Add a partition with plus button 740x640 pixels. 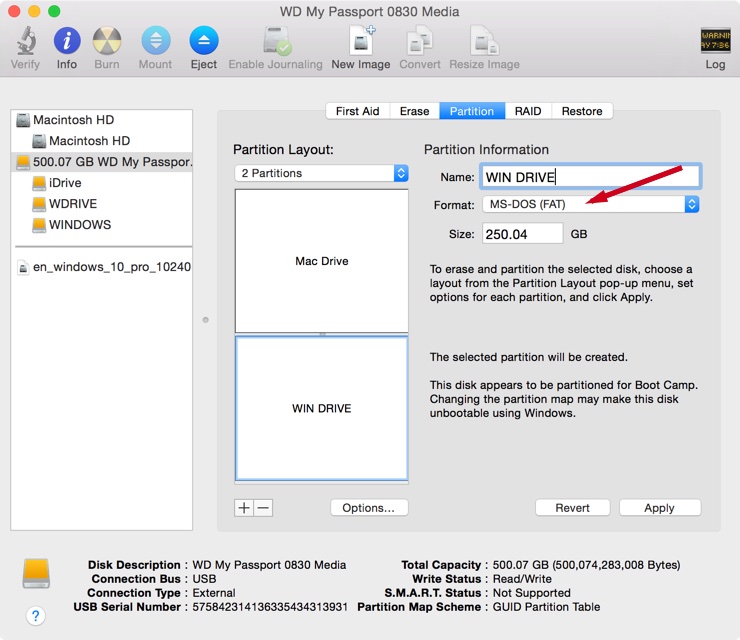point(244,508)
